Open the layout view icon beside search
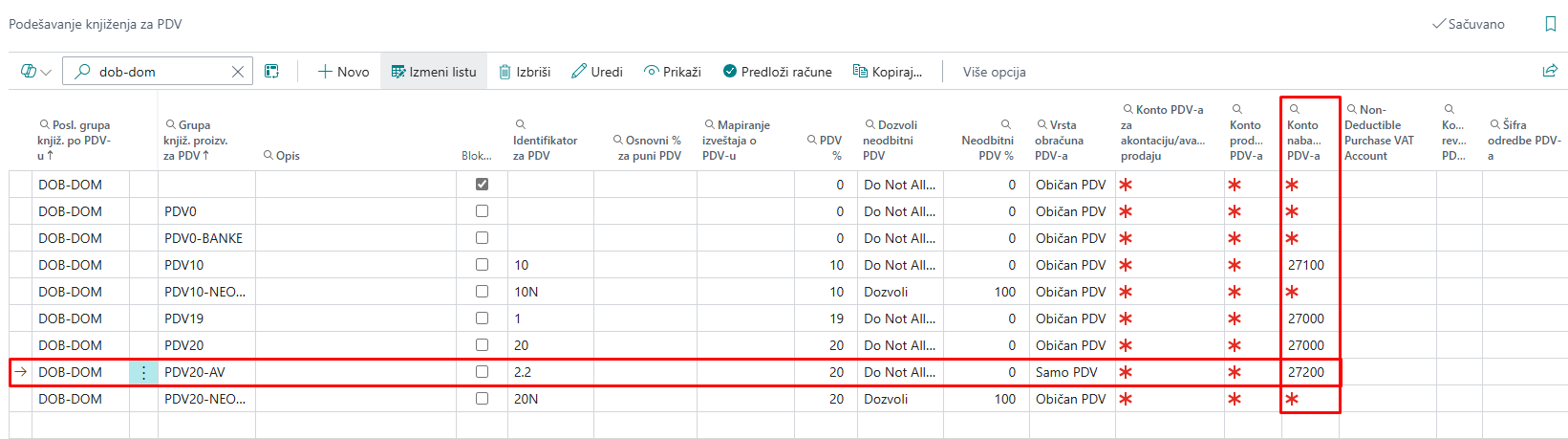The image size is (1568, 439). click(272, 72)
